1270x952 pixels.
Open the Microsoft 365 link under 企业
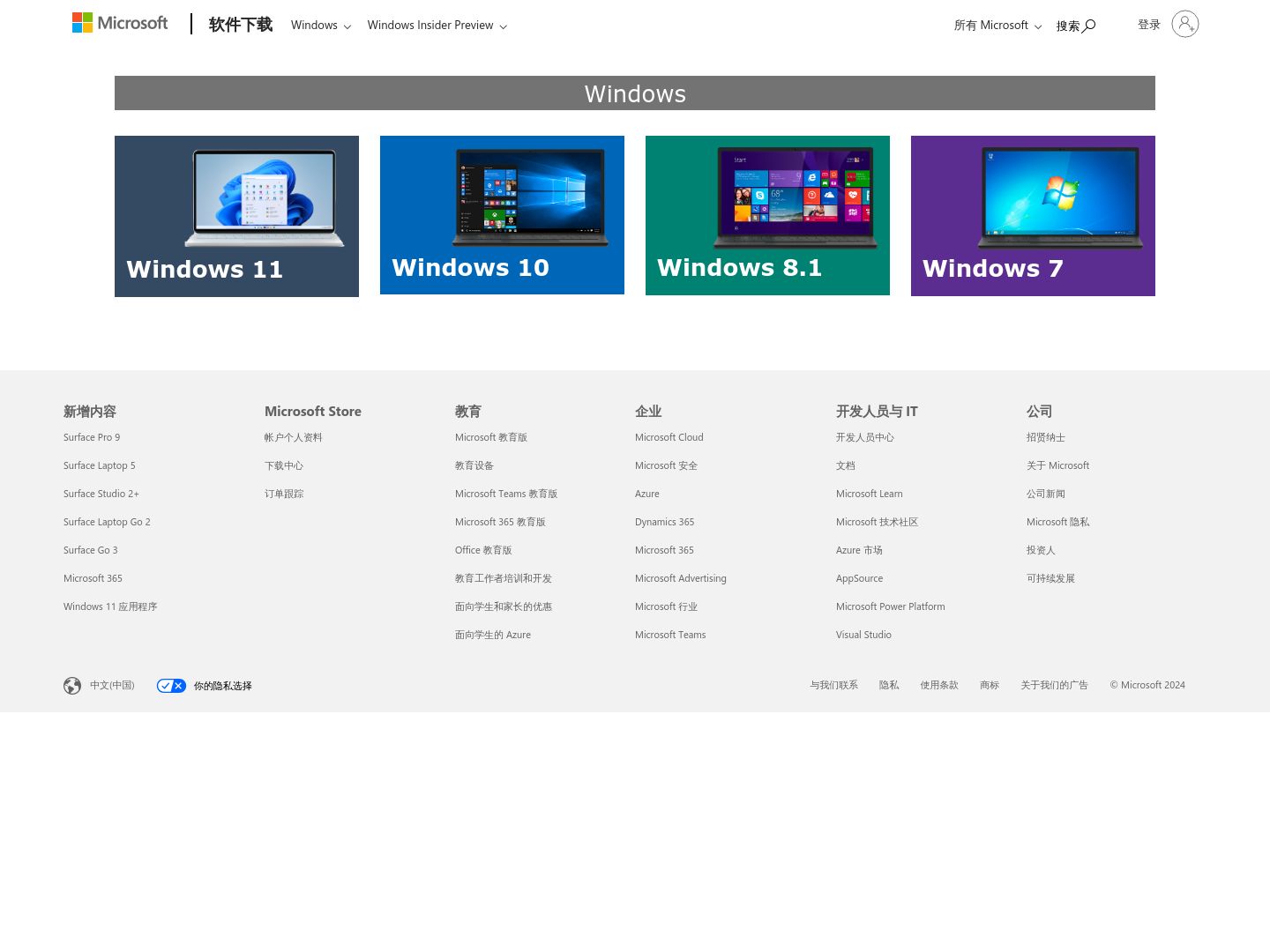[x=664, y=550]
